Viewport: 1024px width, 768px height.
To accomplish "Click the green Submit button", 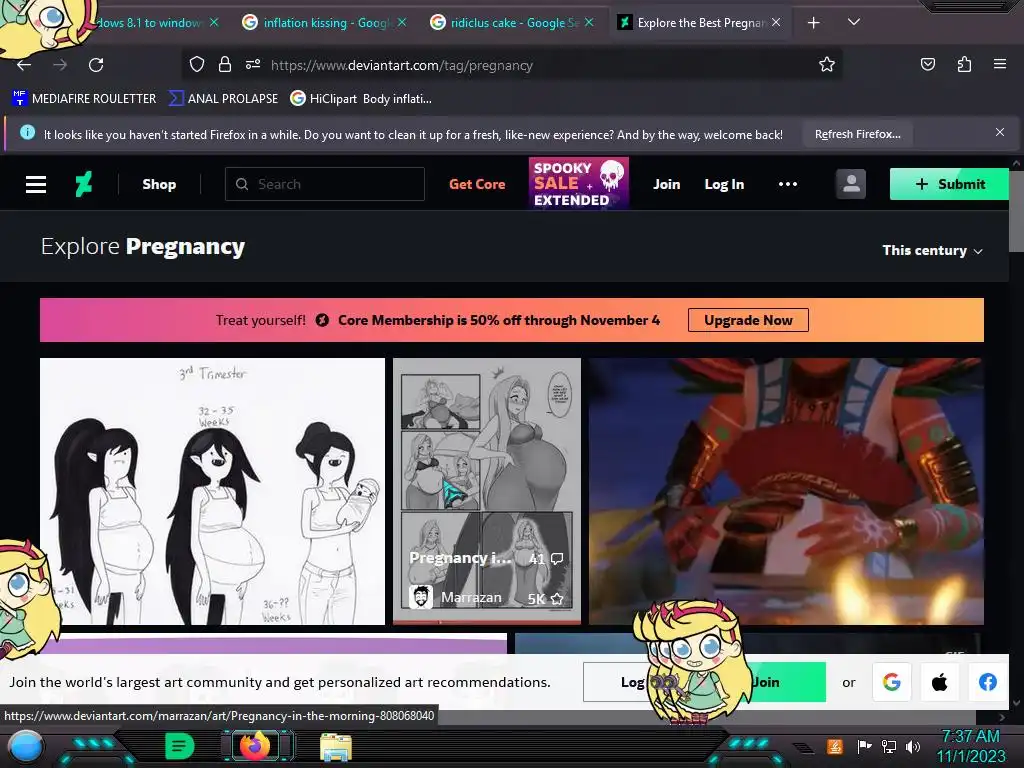I will tap(950, 184).
